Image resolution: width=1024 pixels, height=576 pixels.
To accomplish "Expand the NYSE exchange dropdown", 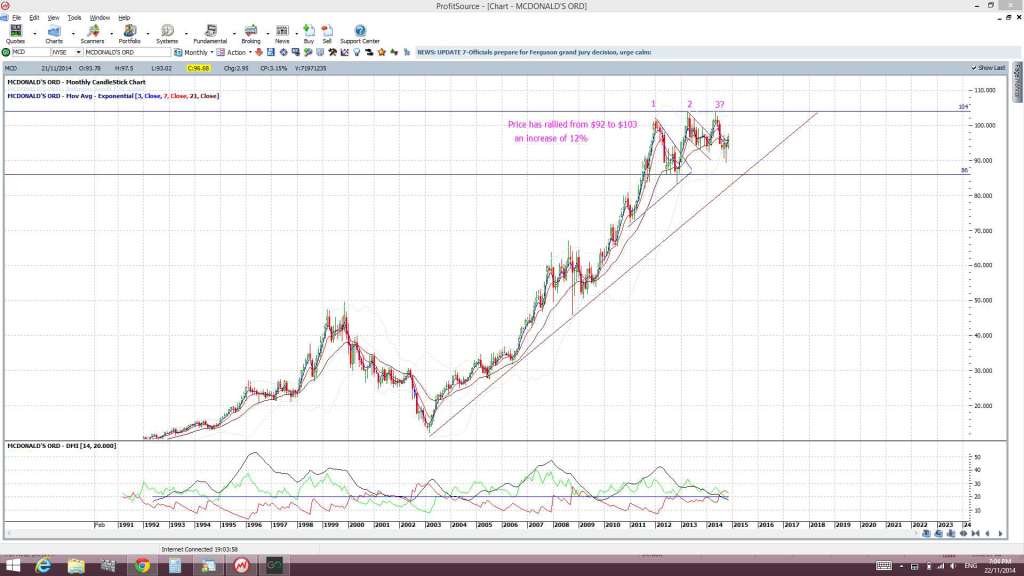I will [x=78, y=52].
